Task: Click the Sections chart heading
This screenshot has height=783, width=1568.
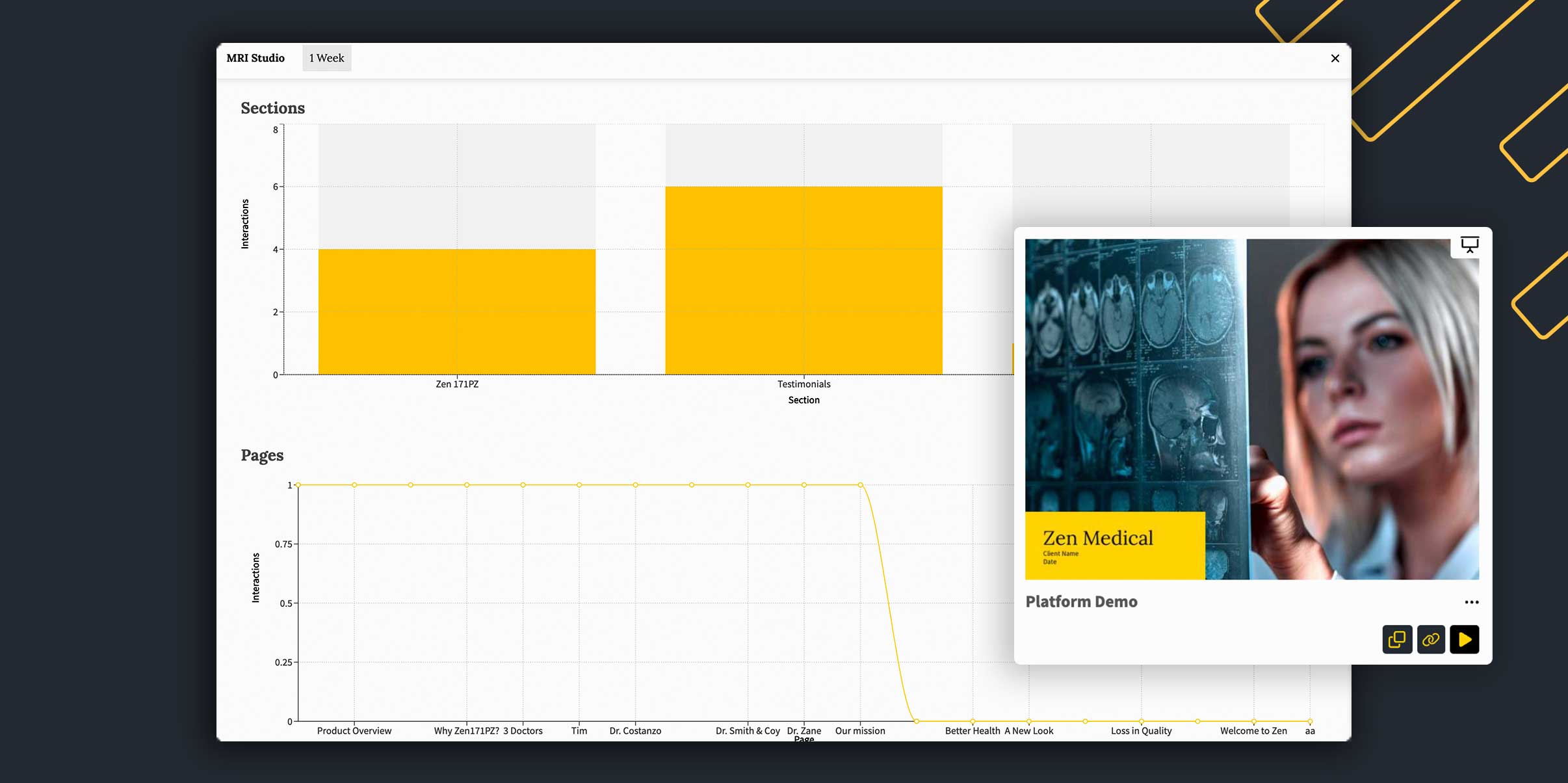Action: tap(272, 108)
